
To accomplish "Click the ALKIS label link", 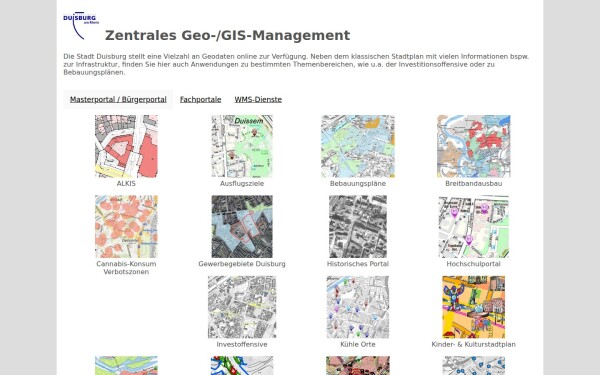I will coord(126,184).
